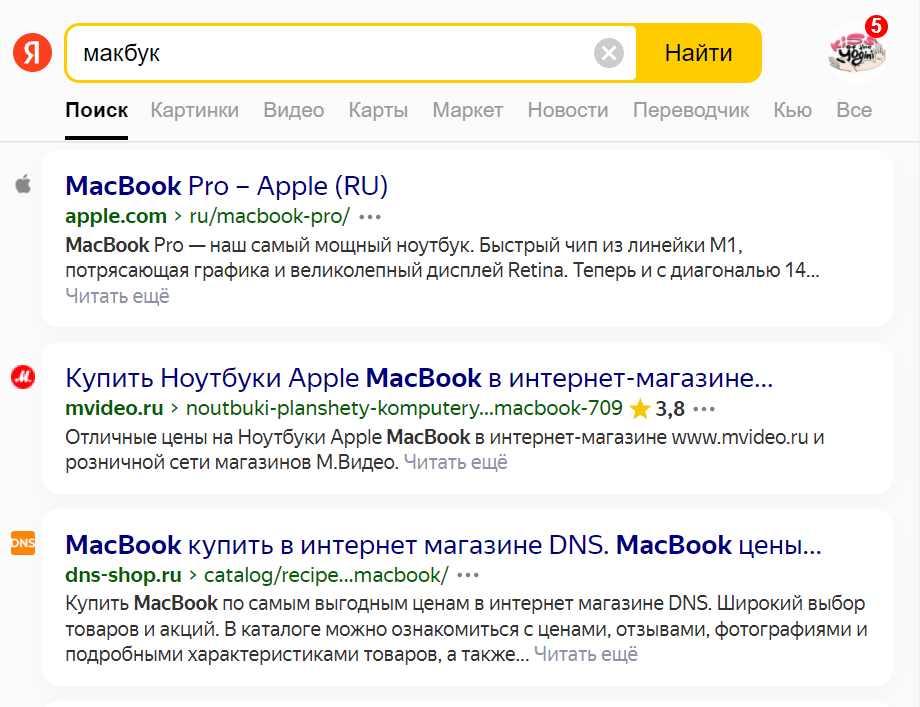Screen dimensions: 920x707
Task: Click the M.Video favicon icon
Action: point(23,377)
